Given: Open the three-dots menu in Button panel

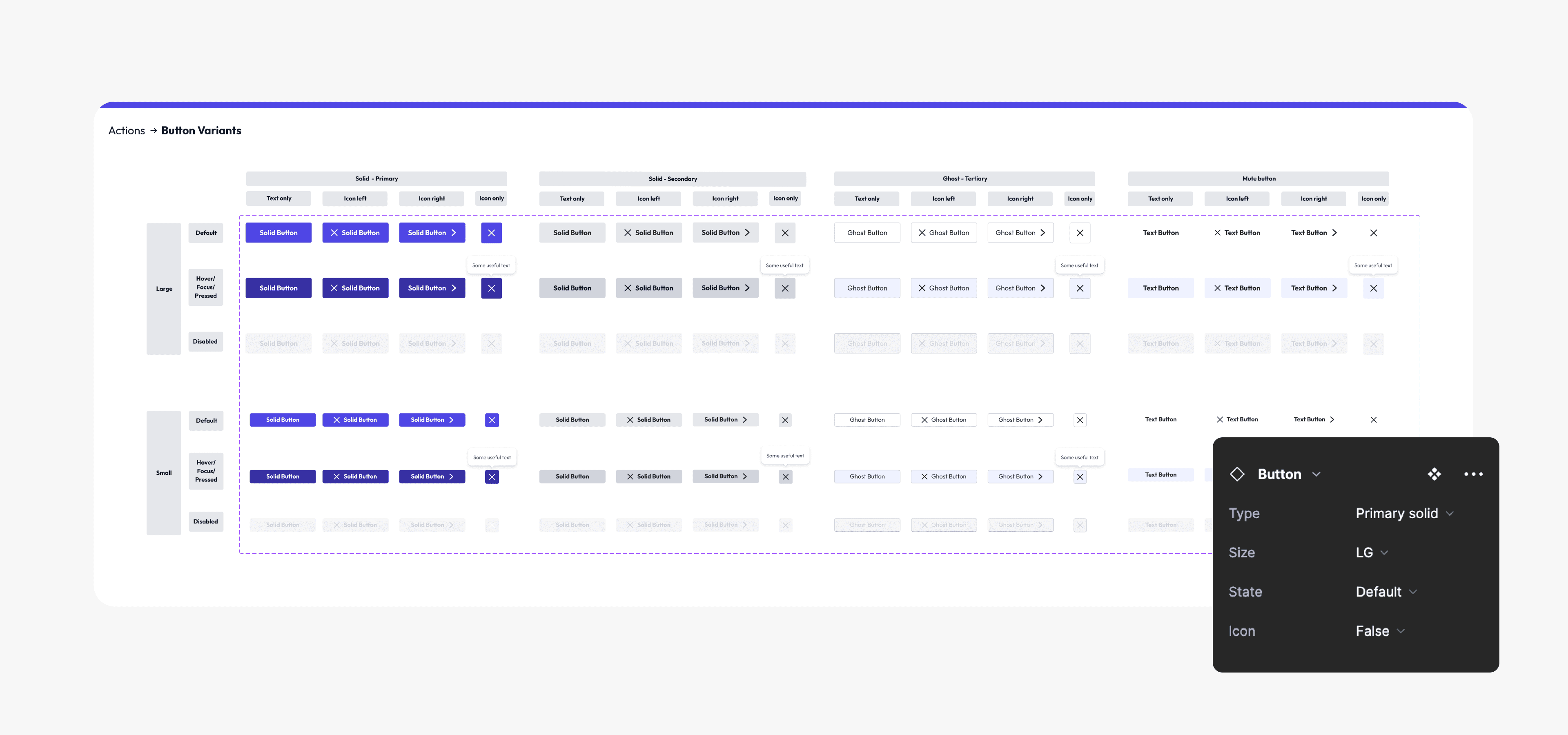Looking at the screenshot, I should (x=1473, y=474).
